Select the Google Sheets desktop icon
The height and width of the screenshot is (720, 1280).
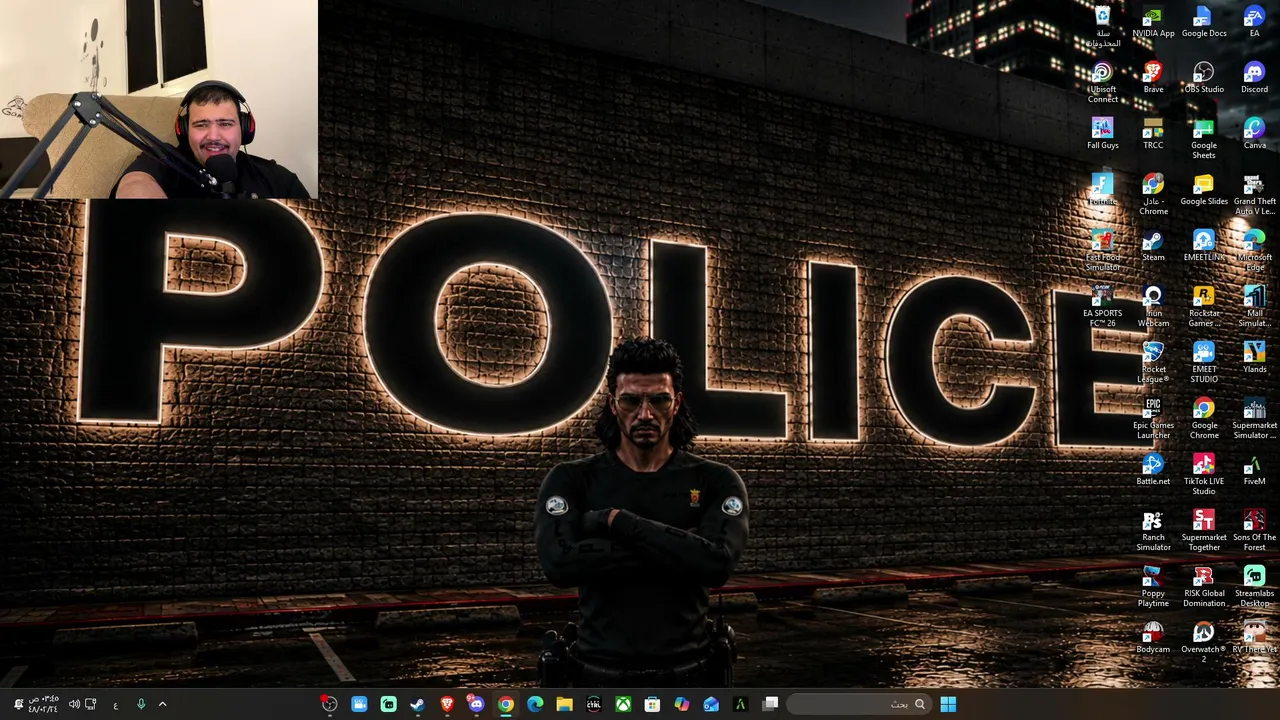pos(1204,139)
